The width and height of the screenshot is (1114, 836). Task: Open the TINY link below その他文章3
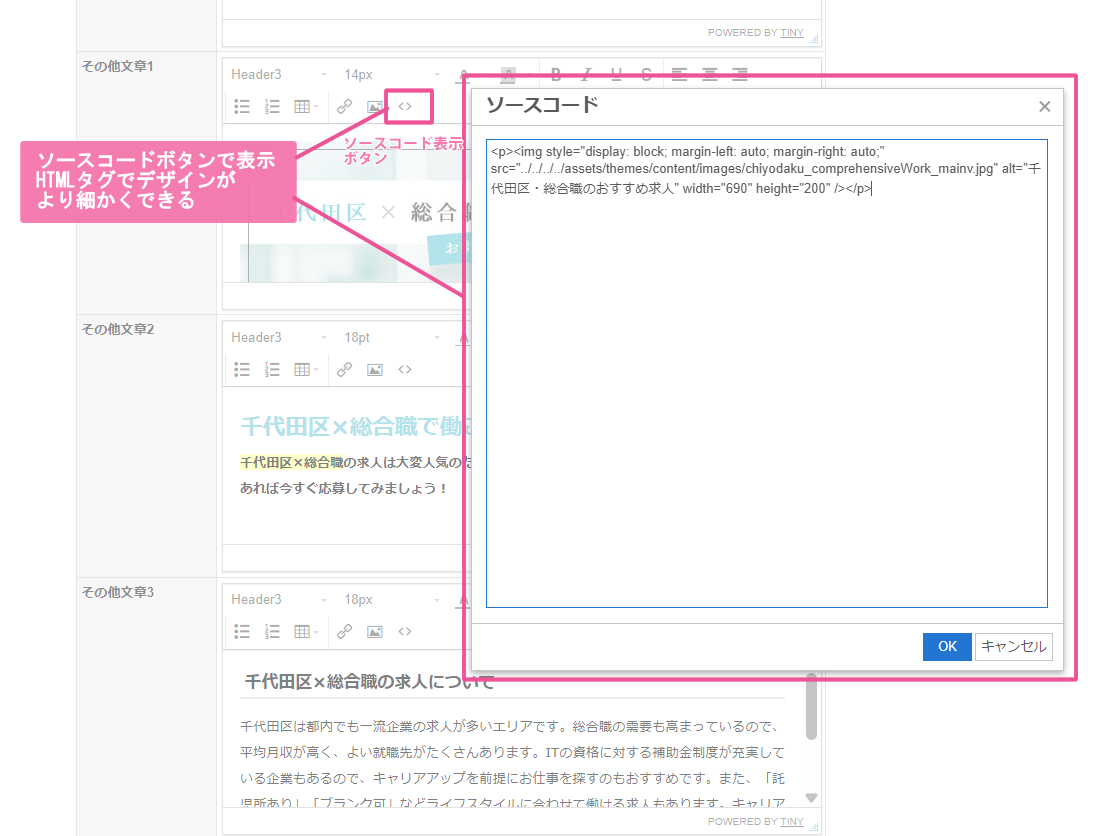792,821
